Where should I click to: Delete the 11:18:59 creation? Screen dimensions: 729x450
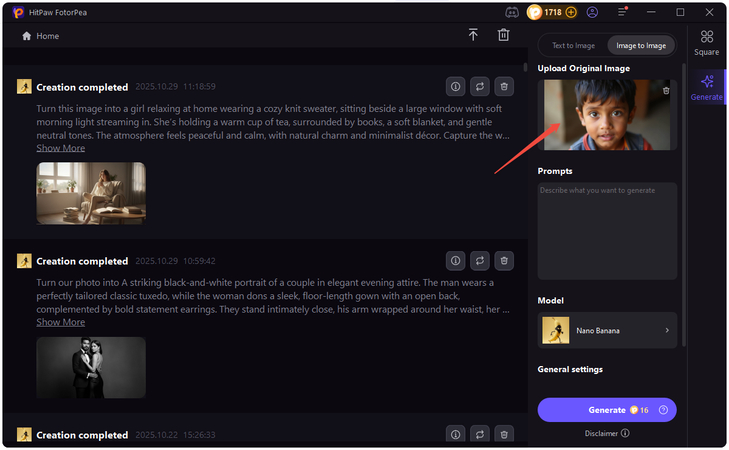click(504, 86)
